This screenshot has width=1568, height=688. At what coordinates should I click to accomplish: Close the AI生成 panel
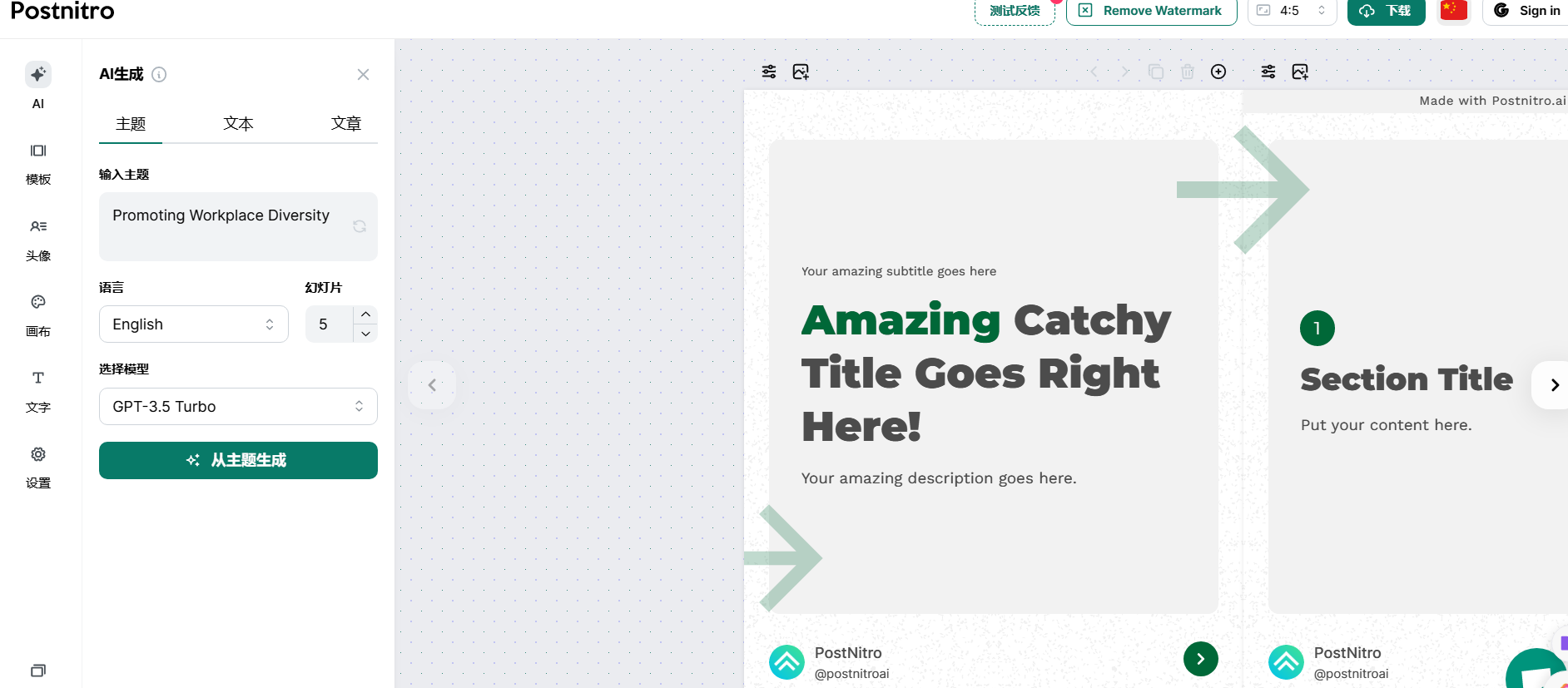click(x=363, y=75)
